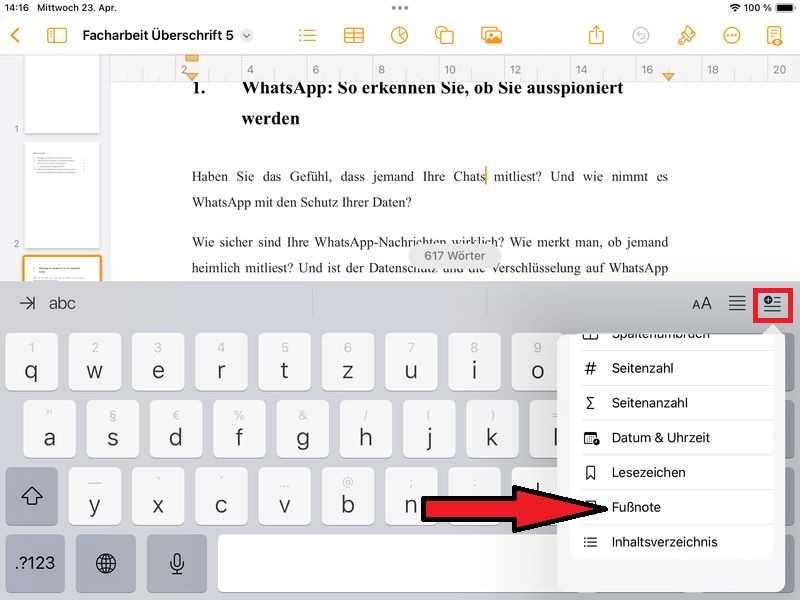Image resolution: width=800 pixels, height=600 pixels.
Task: Select page 2 thumbnail
Action: tap(62, 195)
